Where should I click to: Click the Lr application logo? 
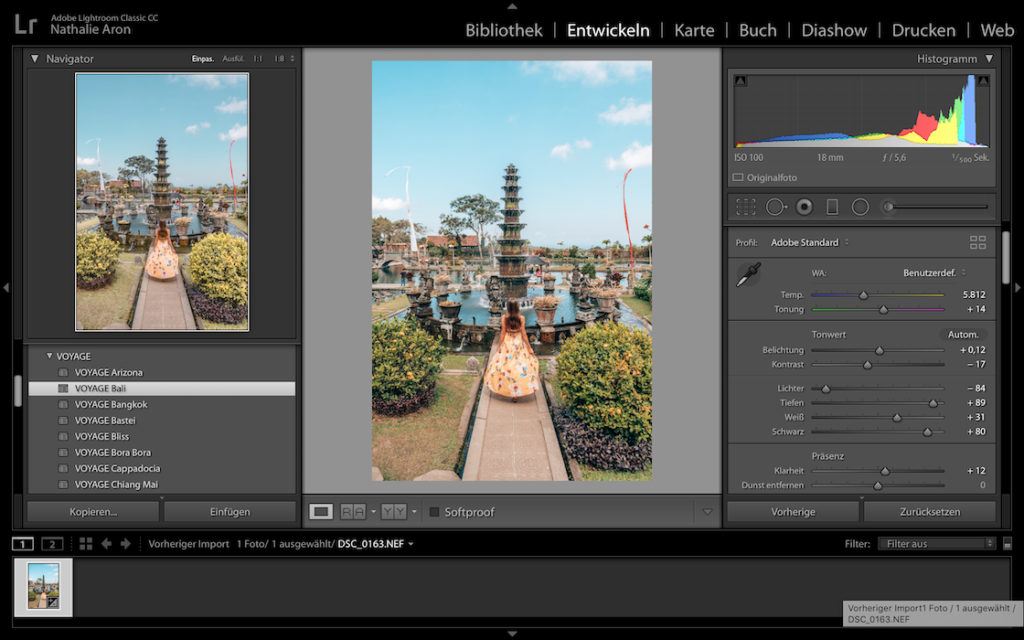point(25,24)
